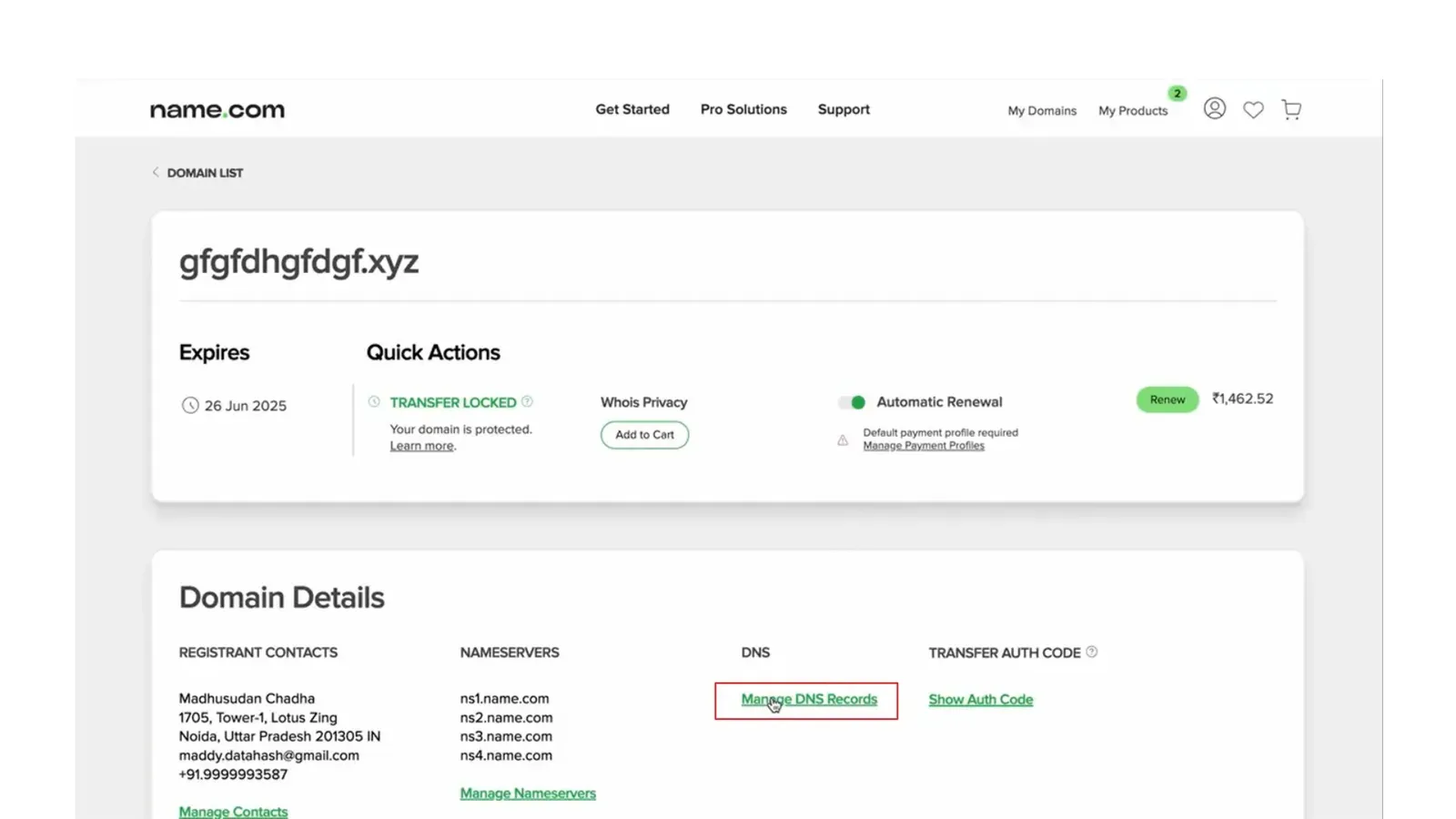This screenshot has width=1456, height=819.
Task: Toggle Automatic Renewal switch
Action: click(x=852, y=402)
